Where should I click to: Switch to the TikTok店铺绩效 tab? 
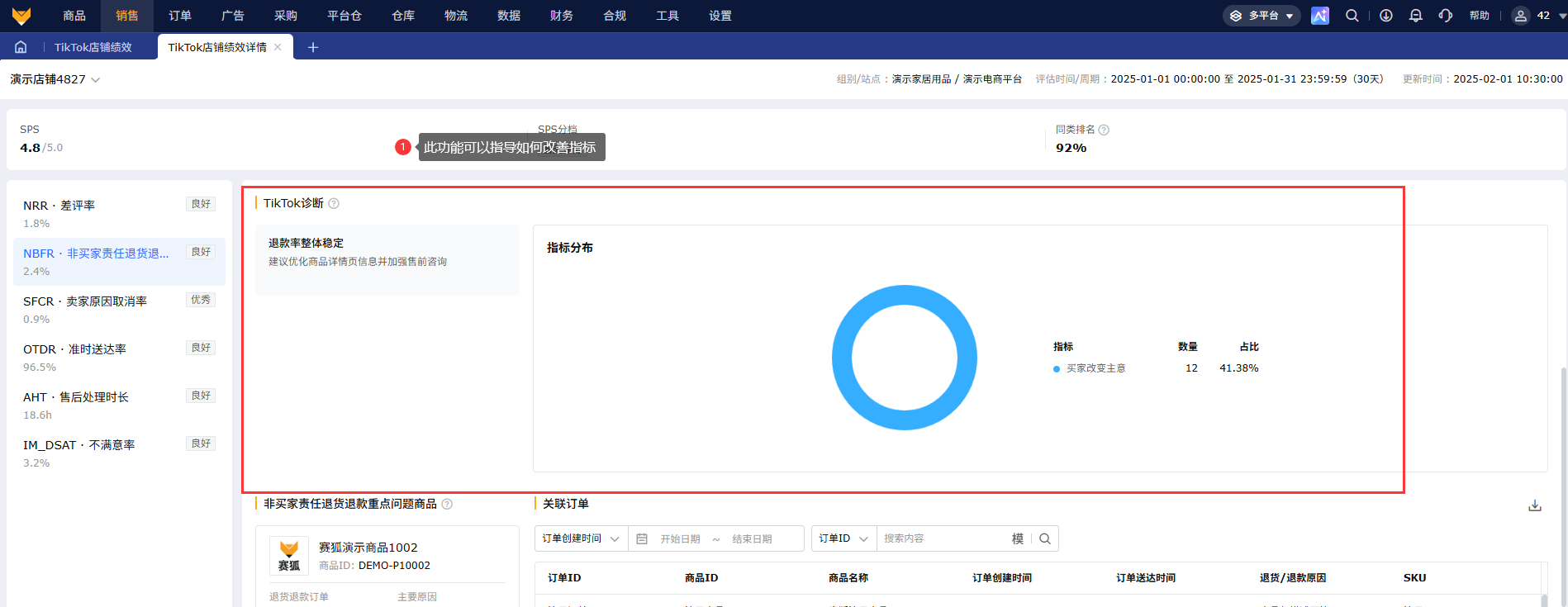click(93, 47)
